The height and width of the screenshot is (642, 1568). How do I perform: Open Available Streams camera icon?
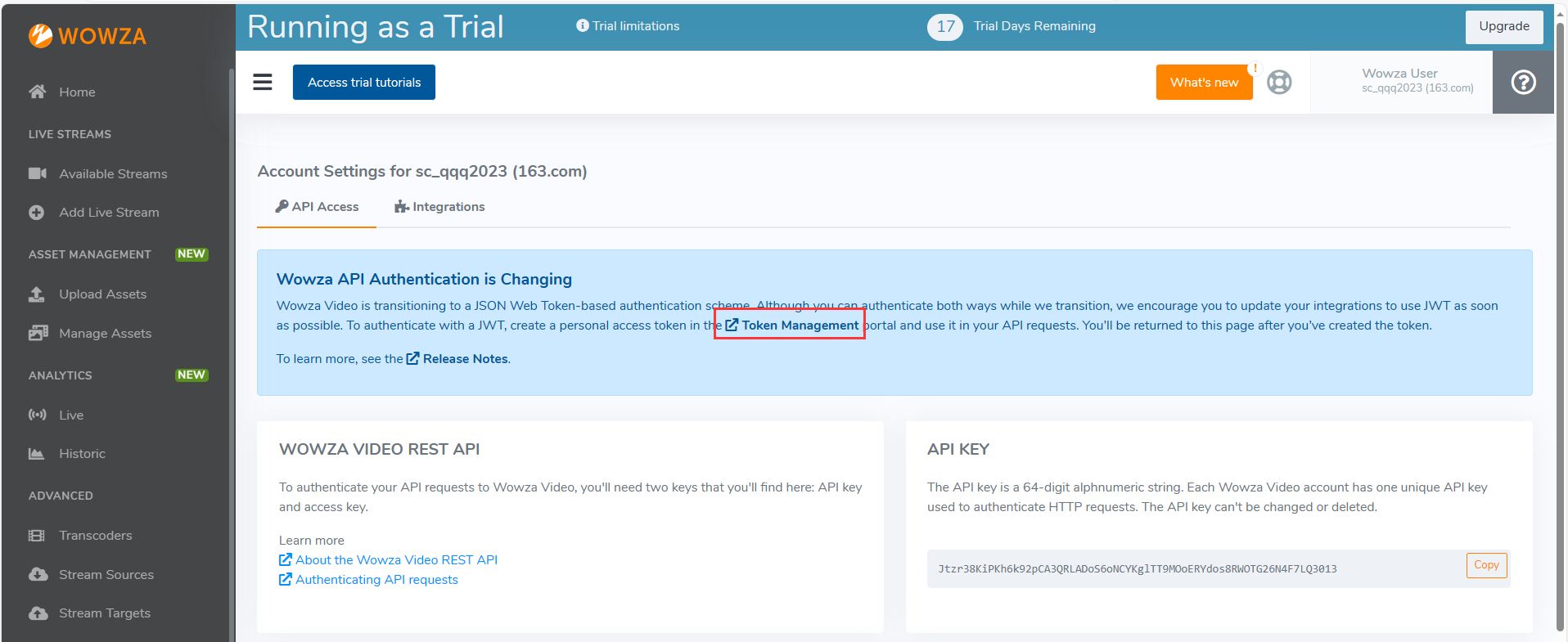37,173
